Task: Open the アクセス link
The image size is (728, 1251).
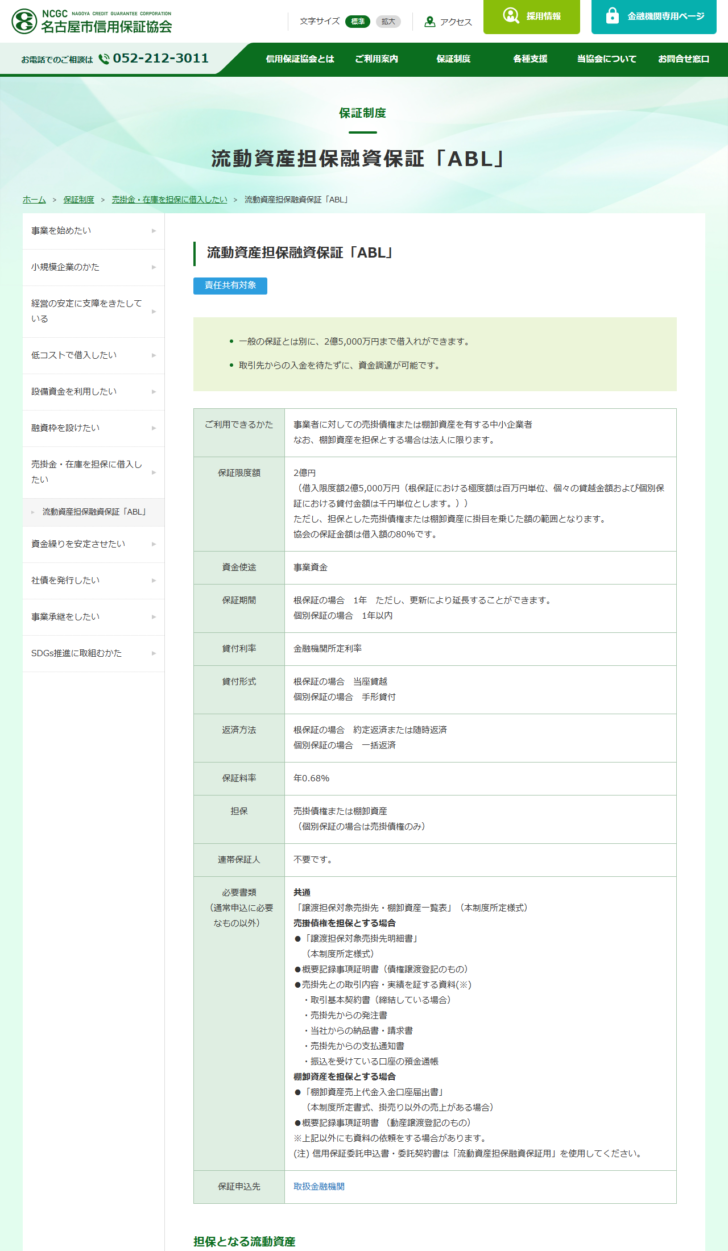Action: (448, 21)
